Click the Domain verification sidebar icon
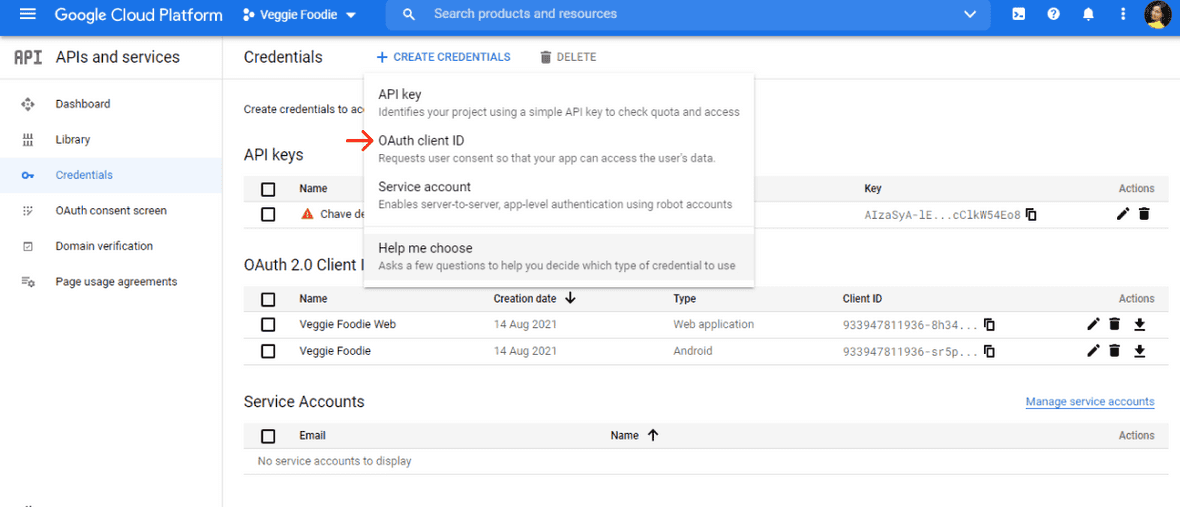1180x507 pixels. pos(28,246)
